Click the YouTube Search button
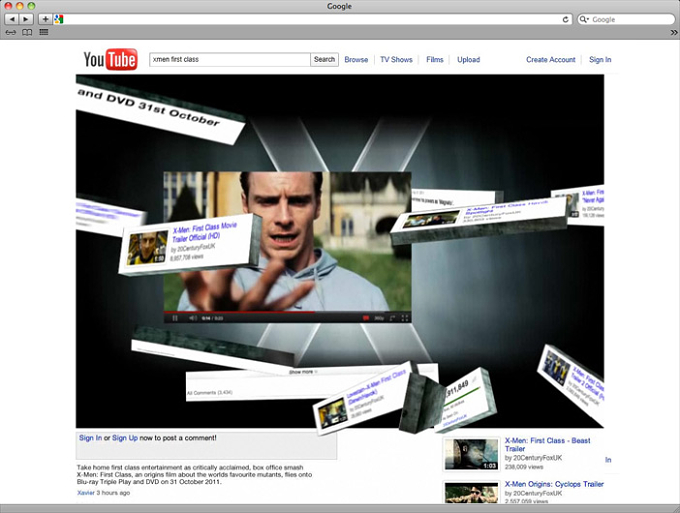This screenshot has width=680, height=513. pos(324,59)
